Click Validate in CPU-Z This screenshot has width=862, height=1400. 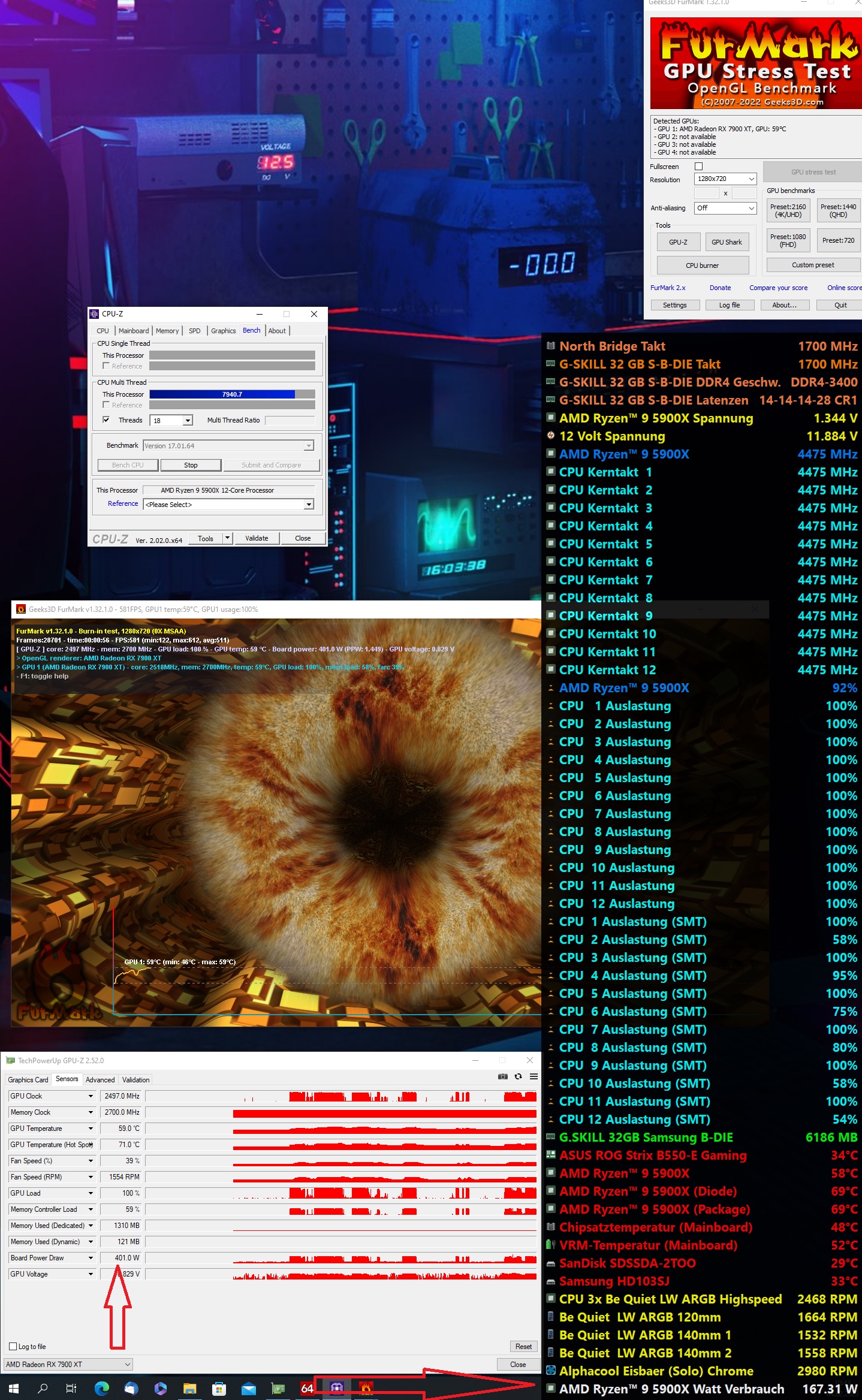pos(257,538)
